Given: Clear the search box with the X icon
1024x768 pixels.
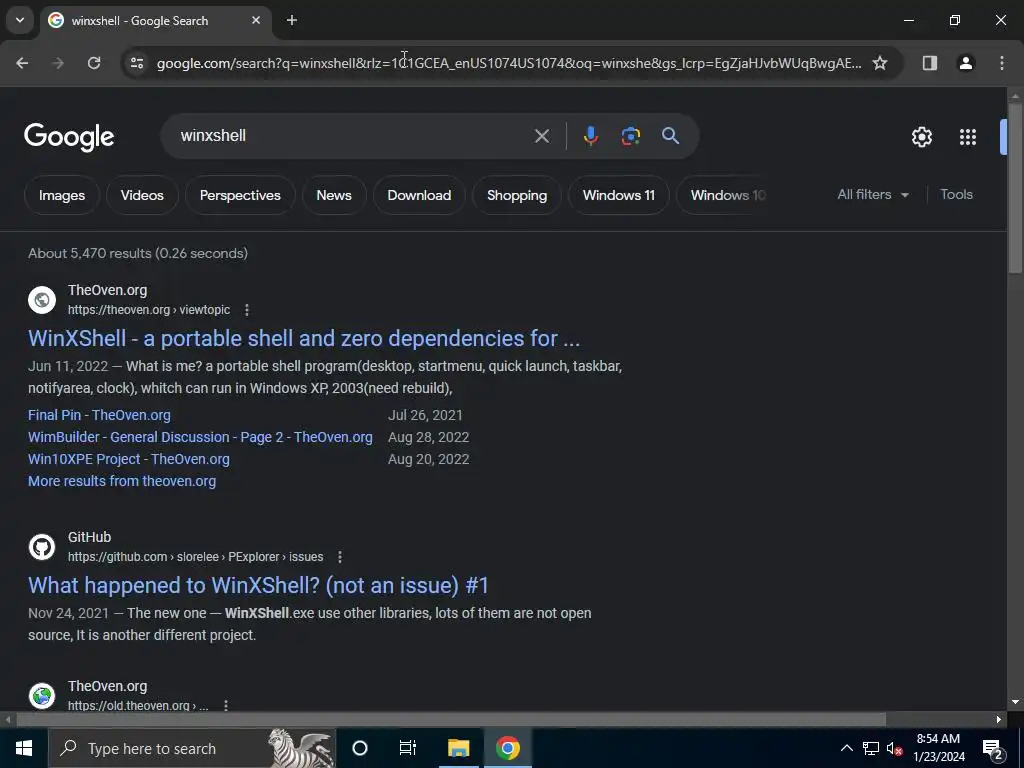Looking at the screenshot, I should tap(541, 136).
